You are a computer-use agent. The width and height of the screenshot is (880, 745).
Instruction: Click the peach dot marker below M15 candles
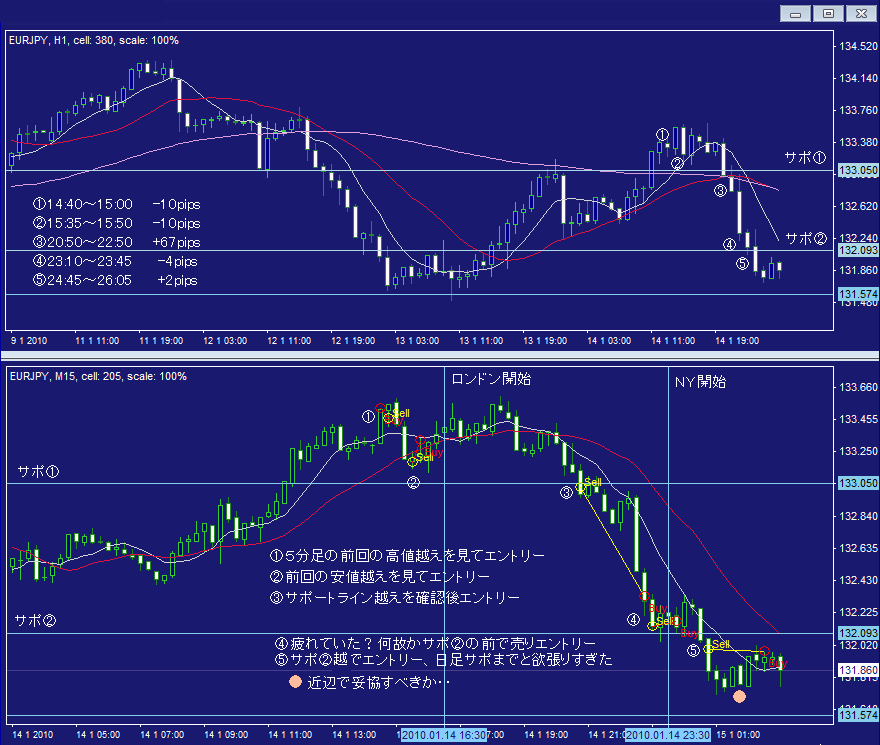pyautogui.click(x=740, y=697)
